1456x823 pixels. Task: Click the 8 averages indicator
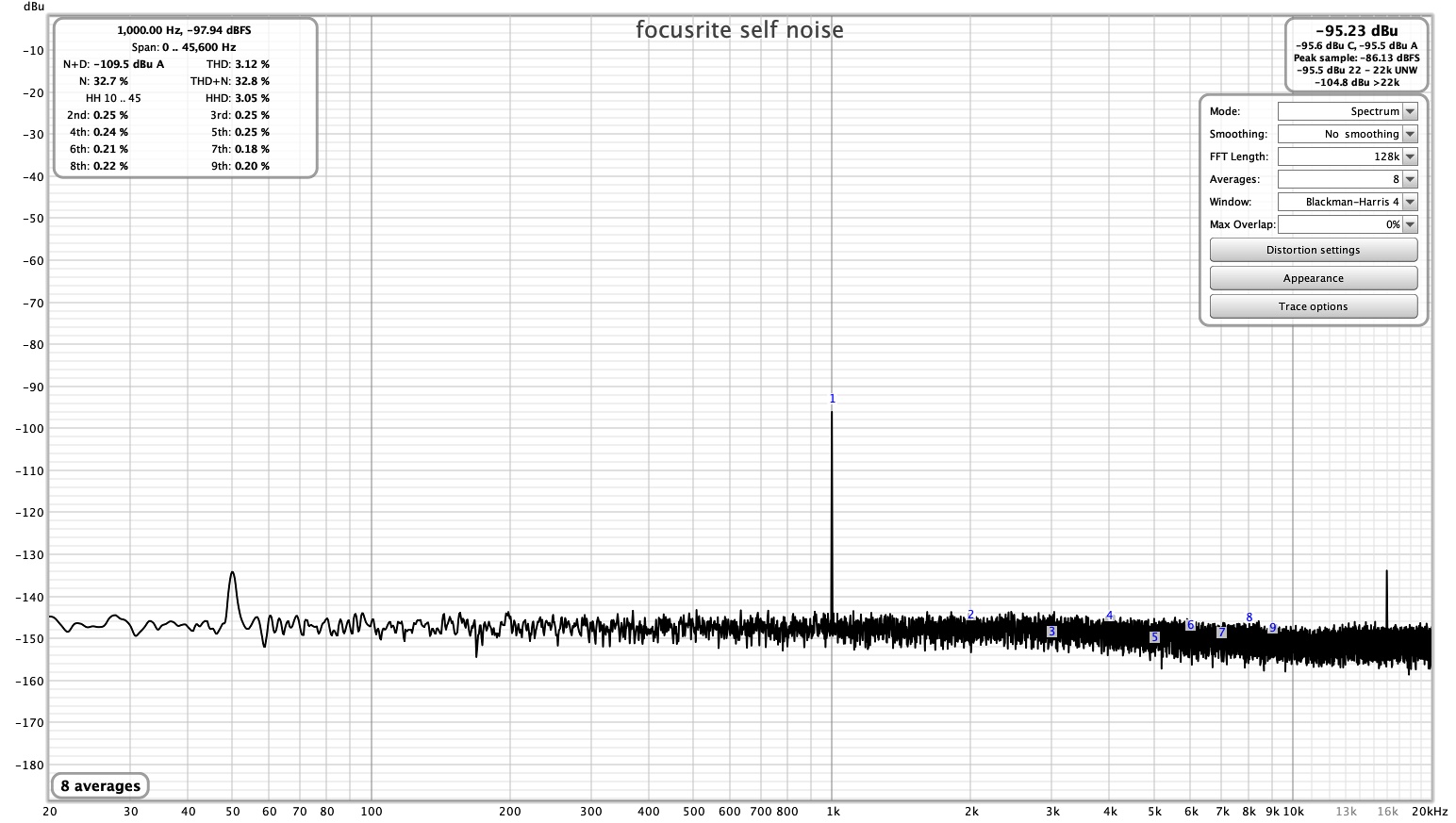[x=100, y=785]
